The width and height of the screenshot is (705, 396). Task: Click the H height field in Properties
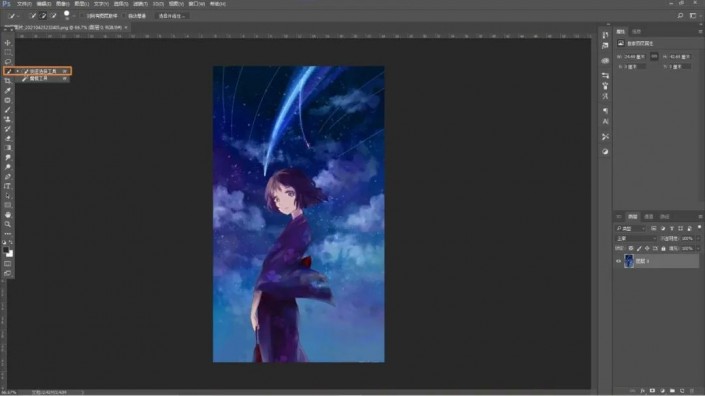click(680, 57)
